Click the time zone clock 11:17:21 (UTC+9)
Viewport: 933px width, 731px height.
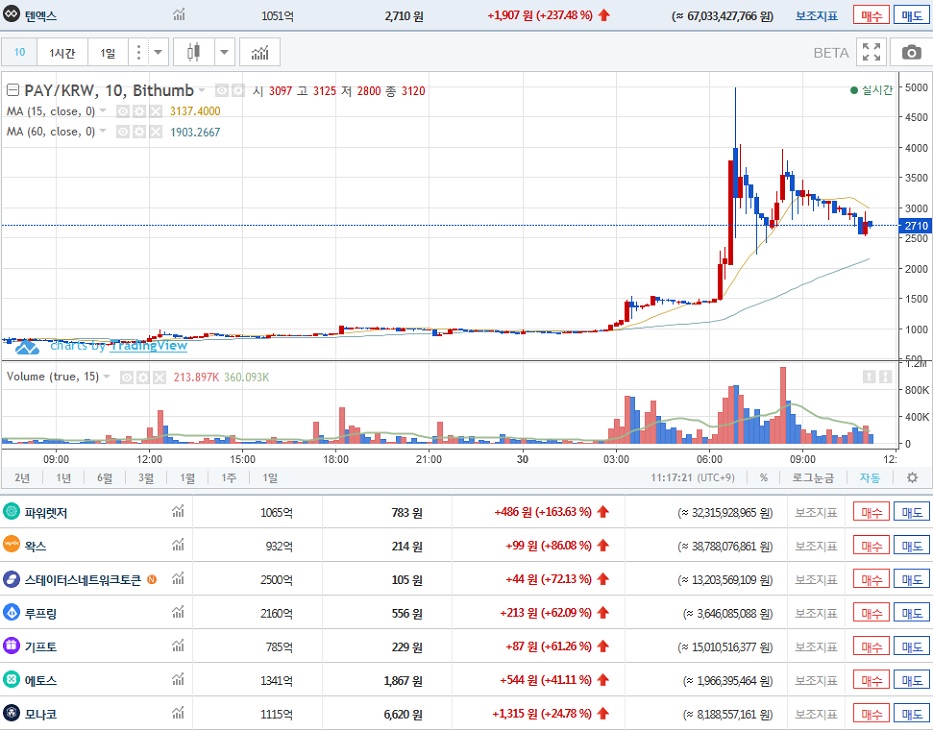click(x=692, y=478)
